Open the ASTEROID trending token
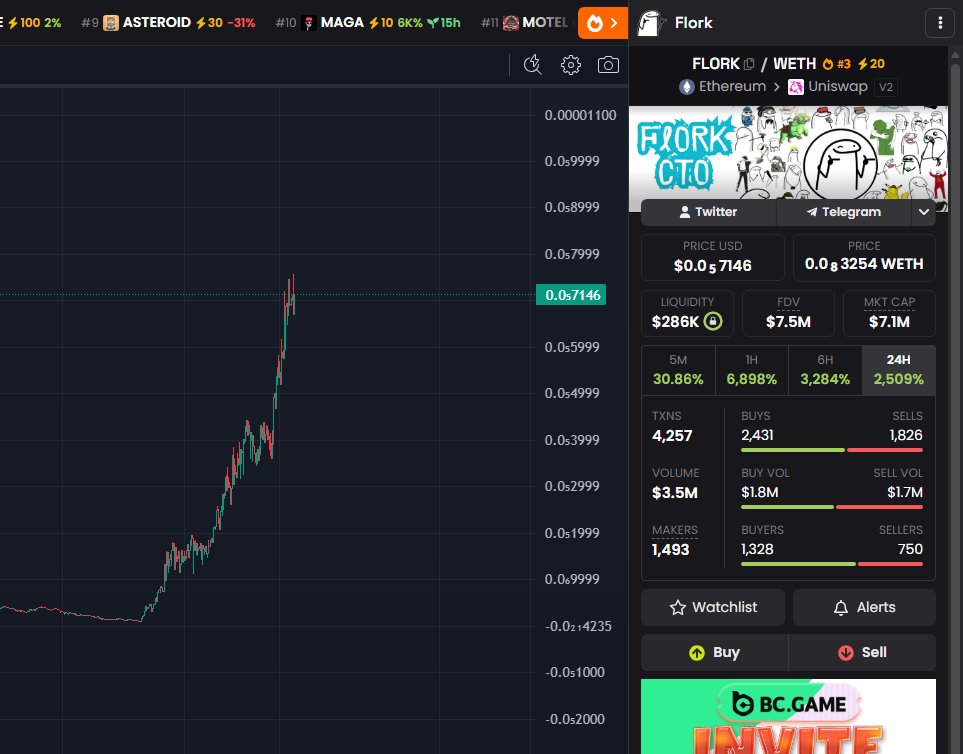 (168, 23)
